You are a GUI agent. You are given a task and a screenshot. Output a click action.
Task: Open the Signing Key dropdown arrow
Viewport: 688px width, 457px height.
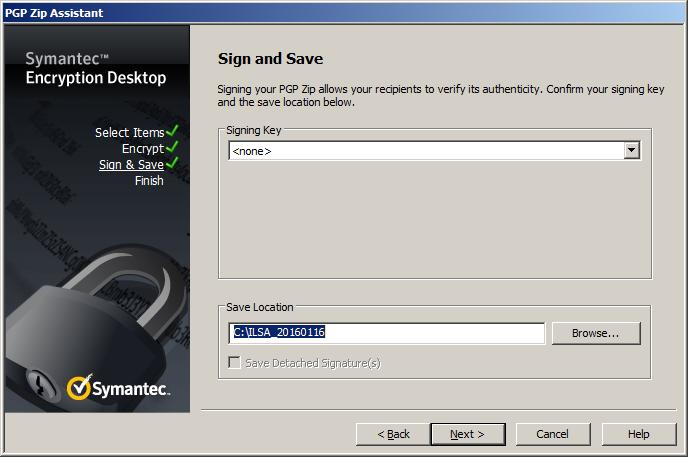click(631, 150)
